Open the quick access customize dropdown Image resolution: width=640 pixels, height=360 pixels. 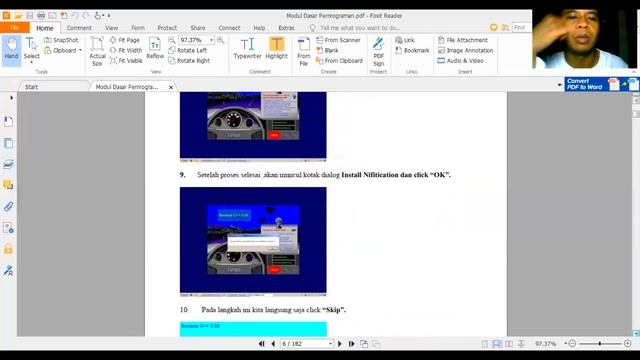pos(109,16)
